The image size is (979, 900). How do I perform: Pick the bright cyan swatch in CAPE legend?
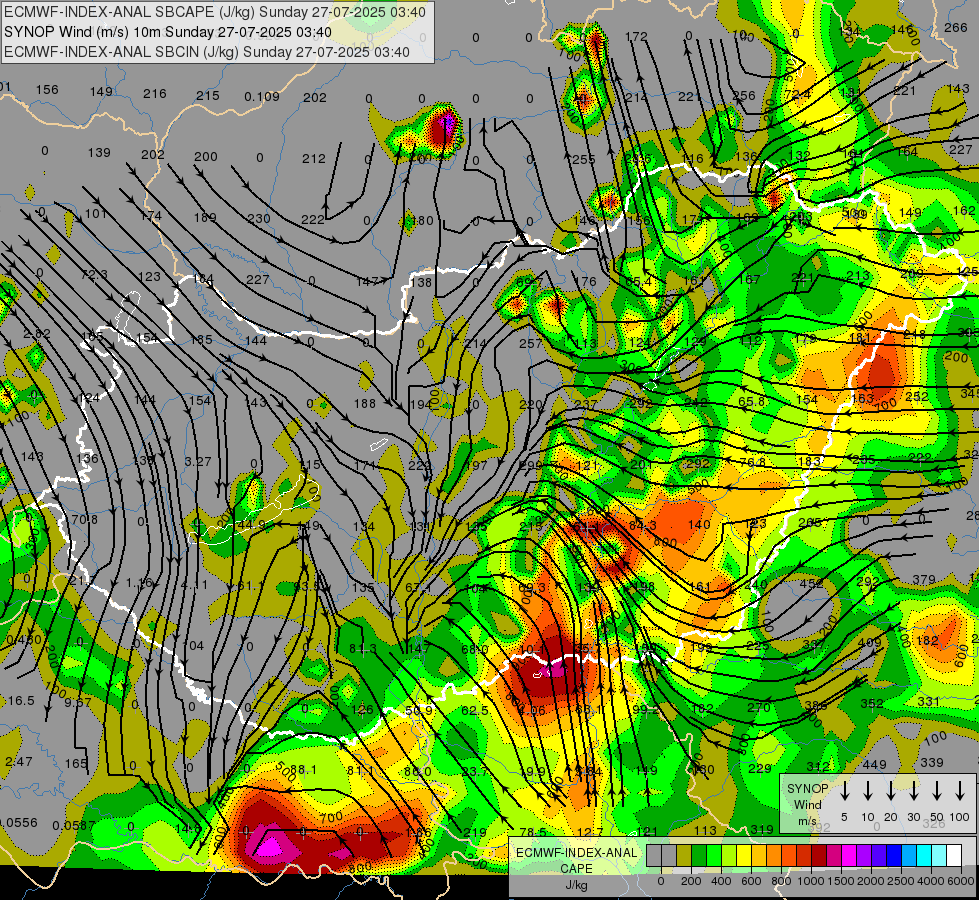(x=923, y=856)
